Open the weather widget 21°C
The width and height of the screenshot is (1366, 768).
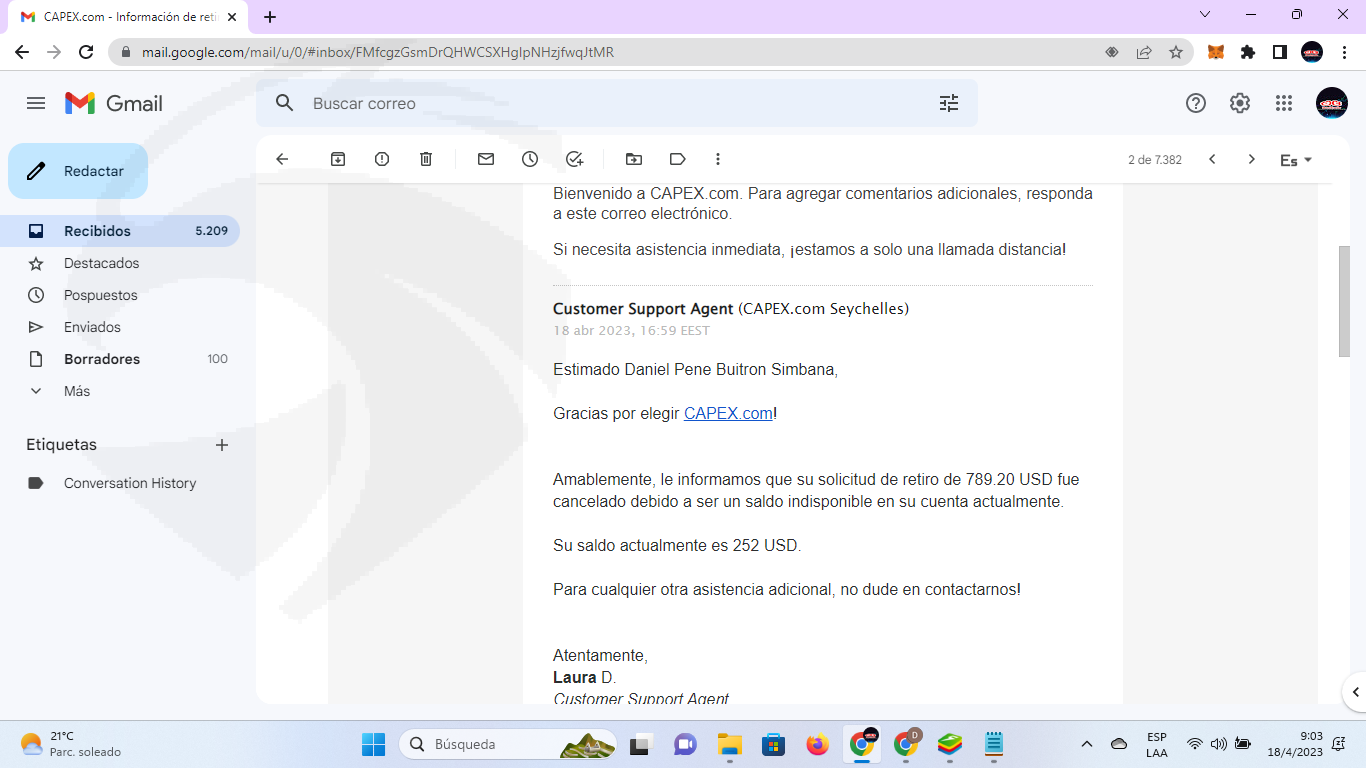click(x=71, y=744)
